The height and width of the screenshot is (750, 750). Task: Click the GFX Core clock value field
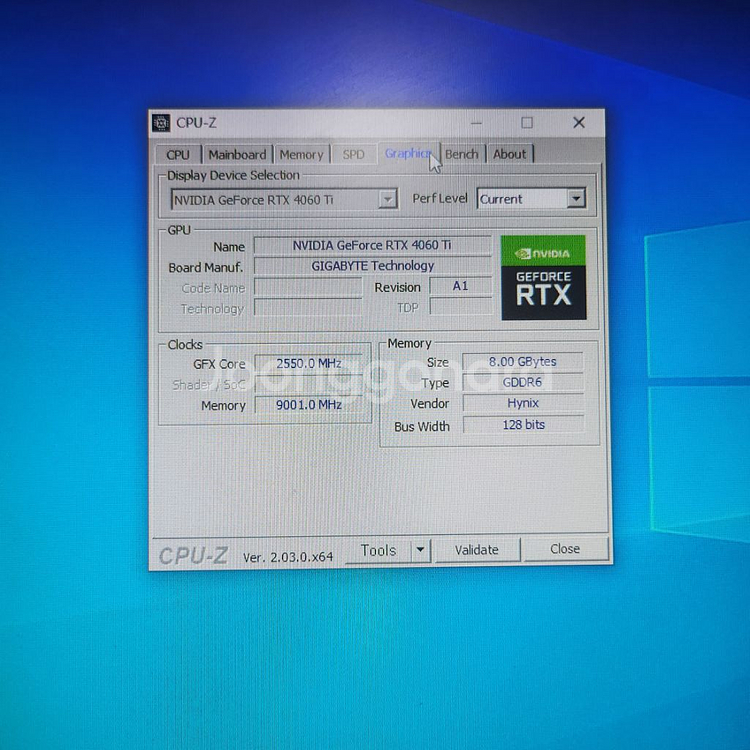click(310, 363)
